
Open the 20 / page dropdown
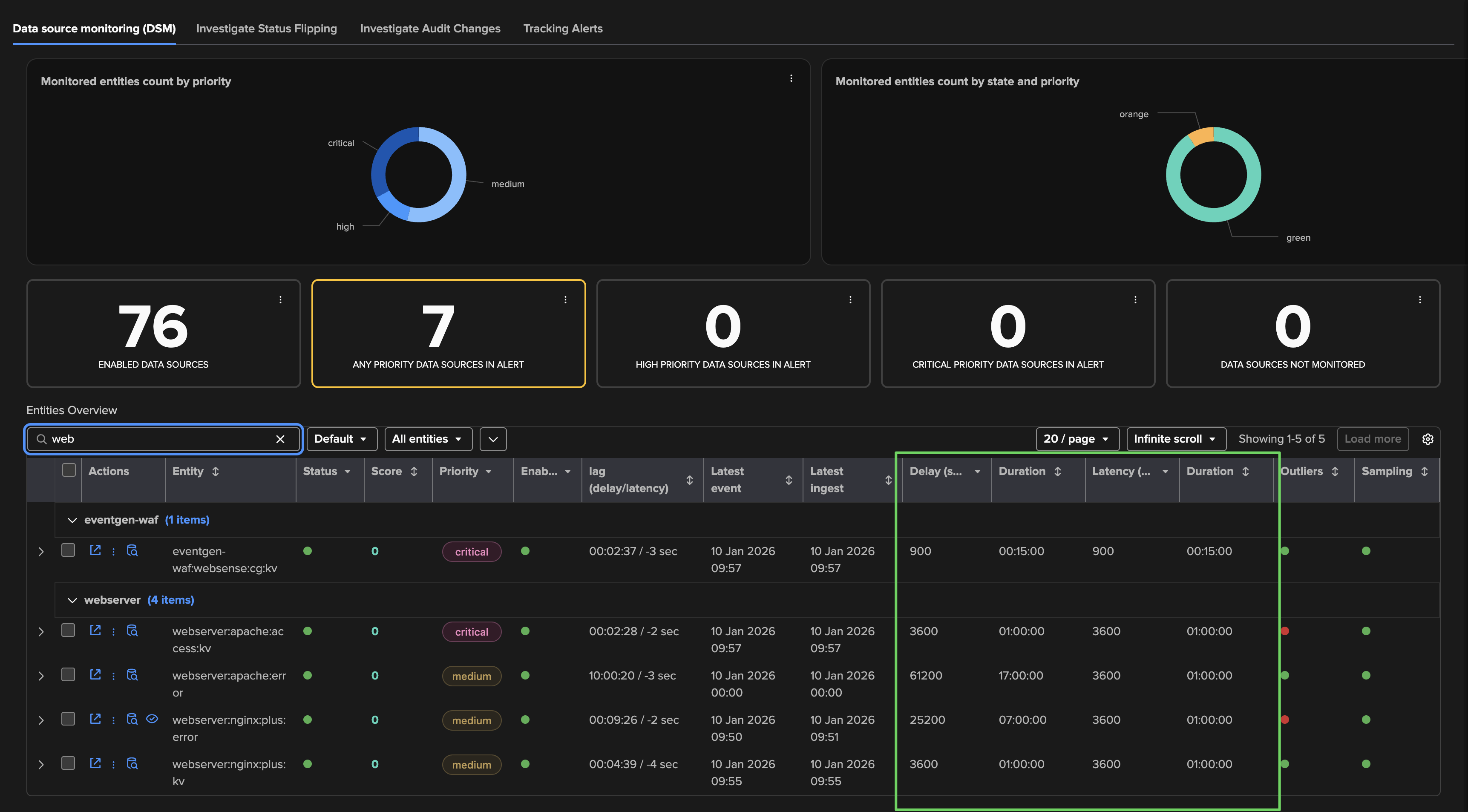coord(1077,439)
